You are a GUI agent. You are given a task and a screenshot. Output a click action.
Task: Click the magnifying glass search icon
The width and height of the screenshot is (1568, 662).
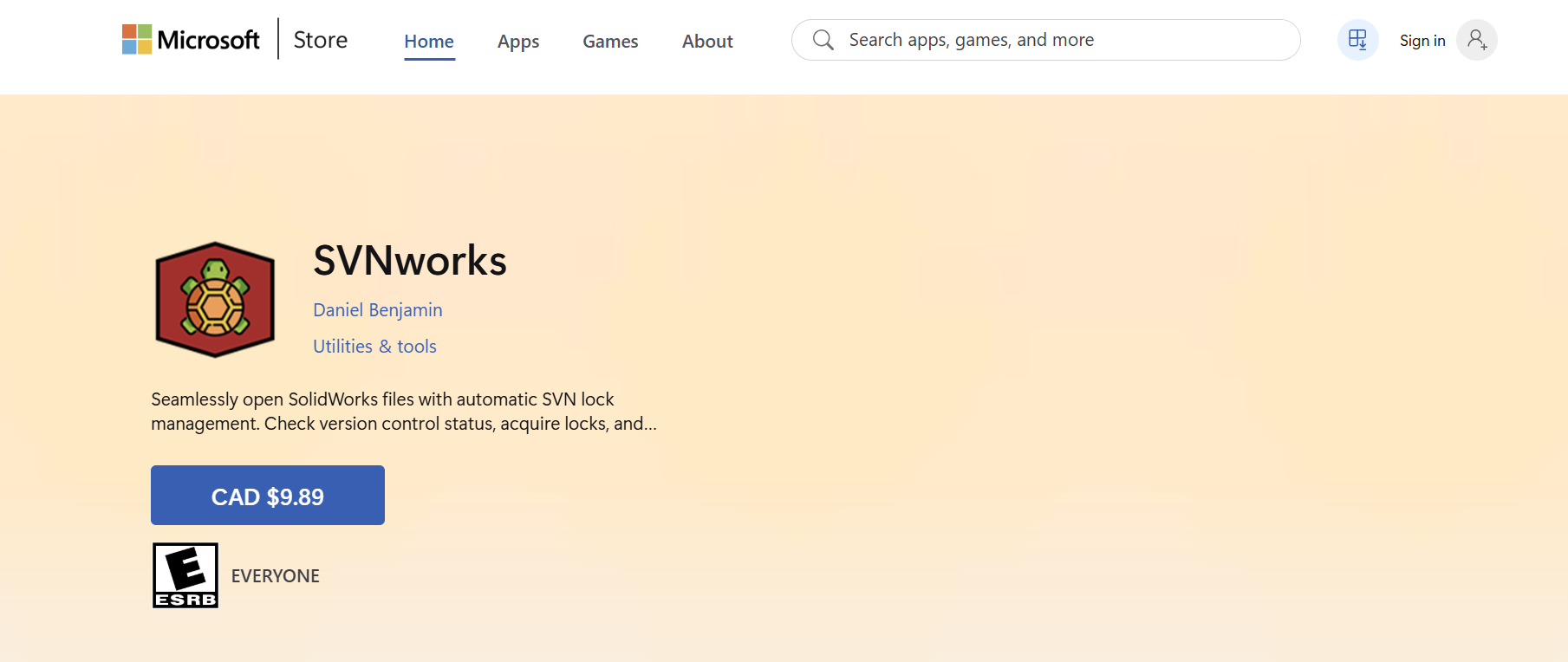pos(823,40)
